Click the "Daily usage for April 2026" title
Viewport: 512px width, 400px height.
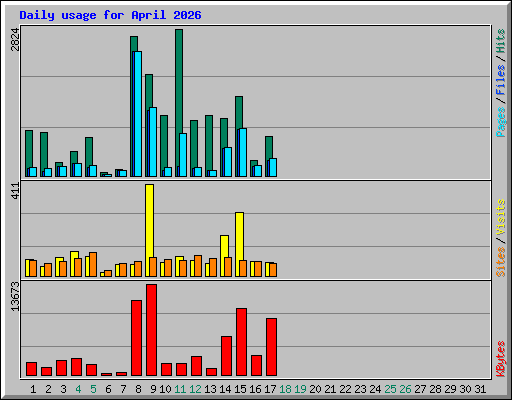[110, 16]
